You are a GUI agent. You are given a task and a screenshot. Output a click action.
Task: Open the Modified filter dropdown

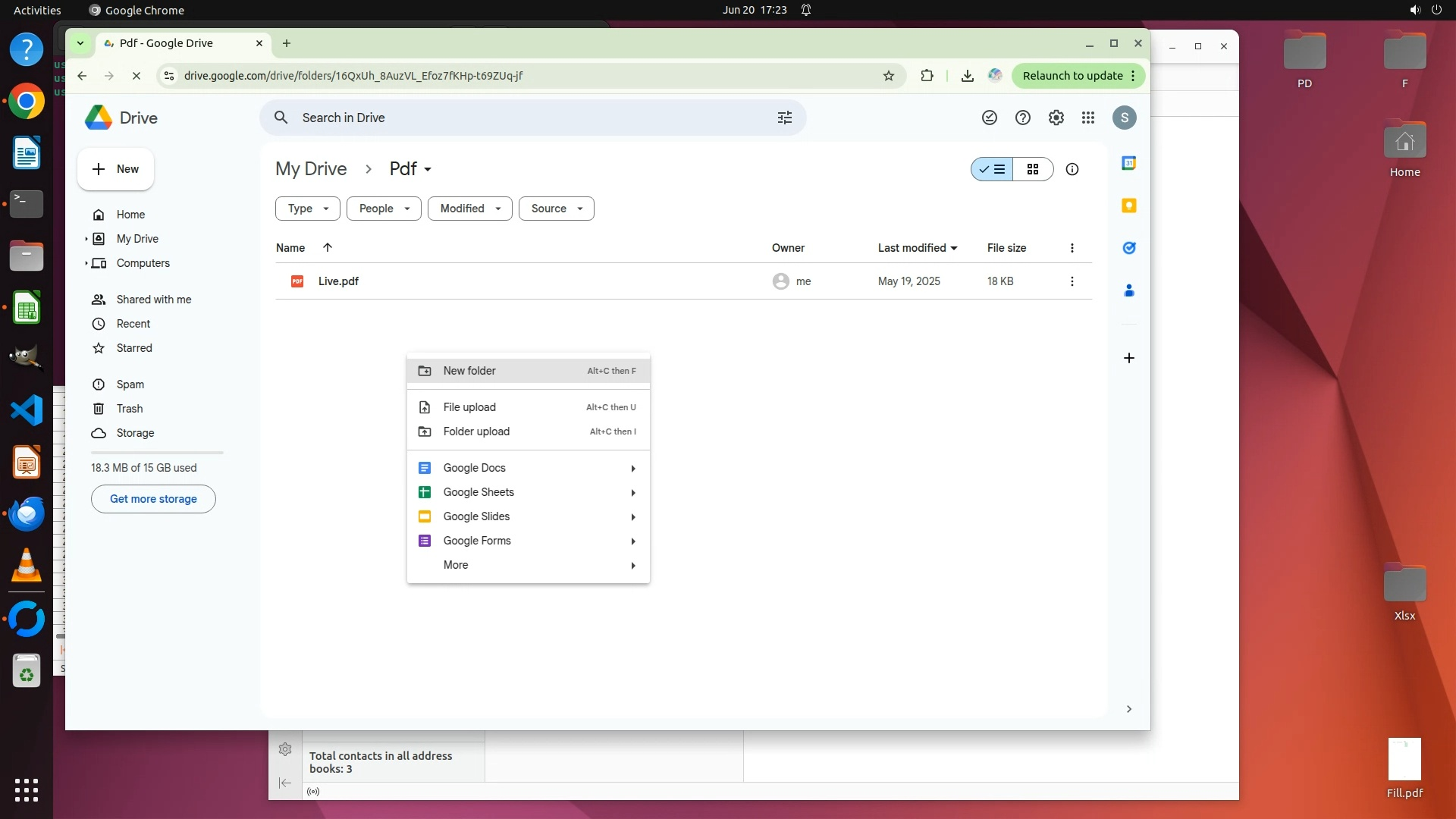pyautogui.click(x=469, y=209)
